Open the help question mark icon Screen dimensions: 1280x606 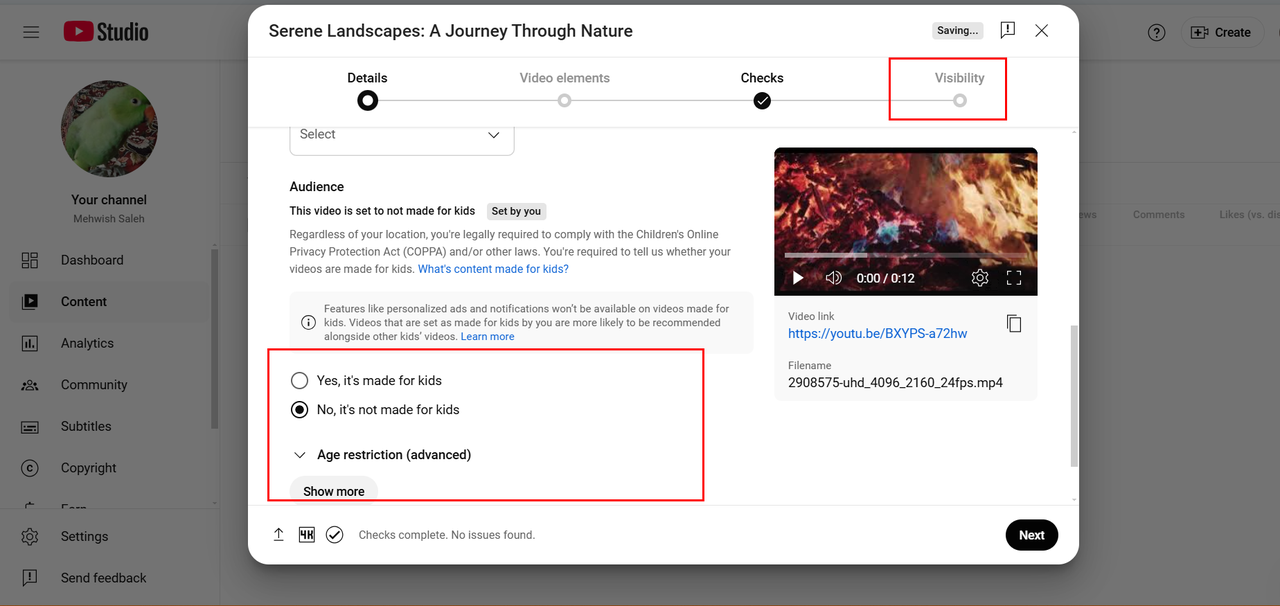coord(1157,32)
